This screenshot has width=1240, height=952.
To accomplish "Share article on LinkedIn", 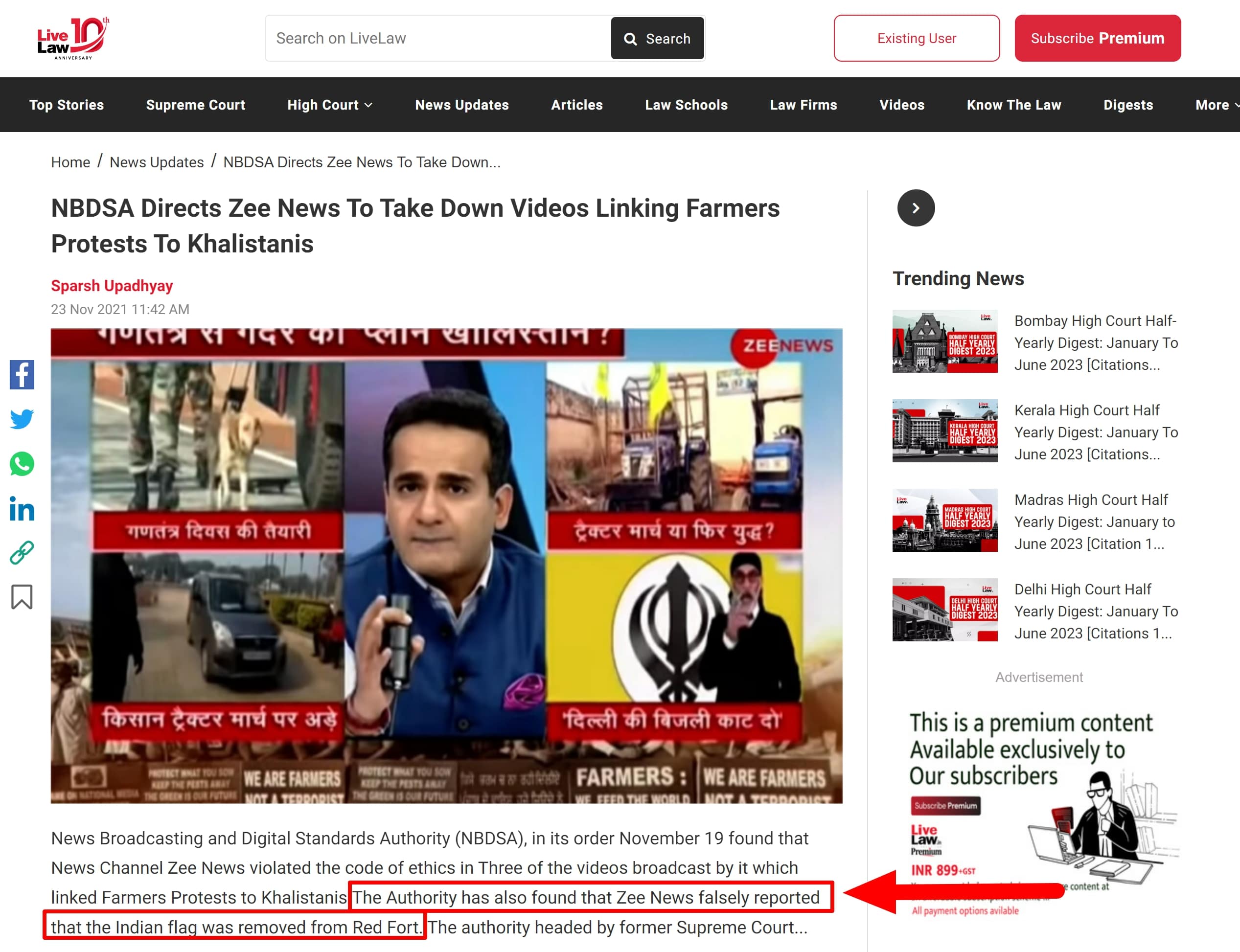I will 22,508.
